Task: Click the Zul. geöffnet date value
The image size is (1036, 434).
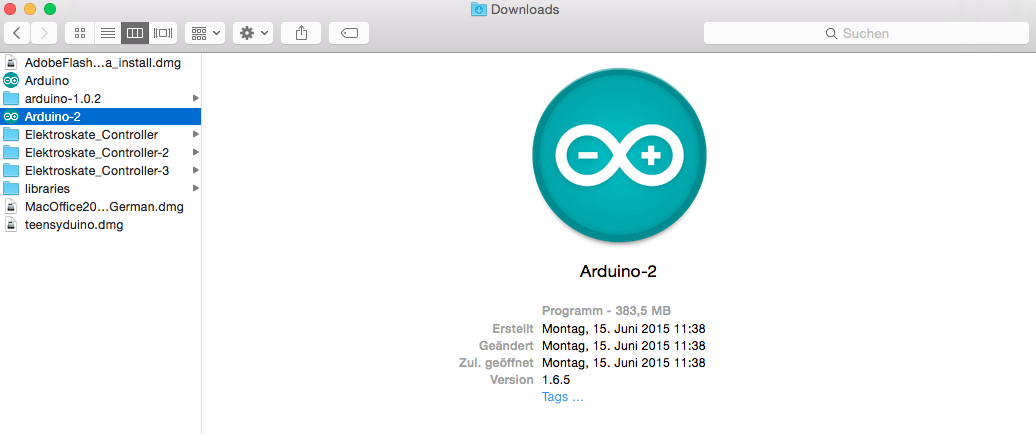Action: click(624, 363)
